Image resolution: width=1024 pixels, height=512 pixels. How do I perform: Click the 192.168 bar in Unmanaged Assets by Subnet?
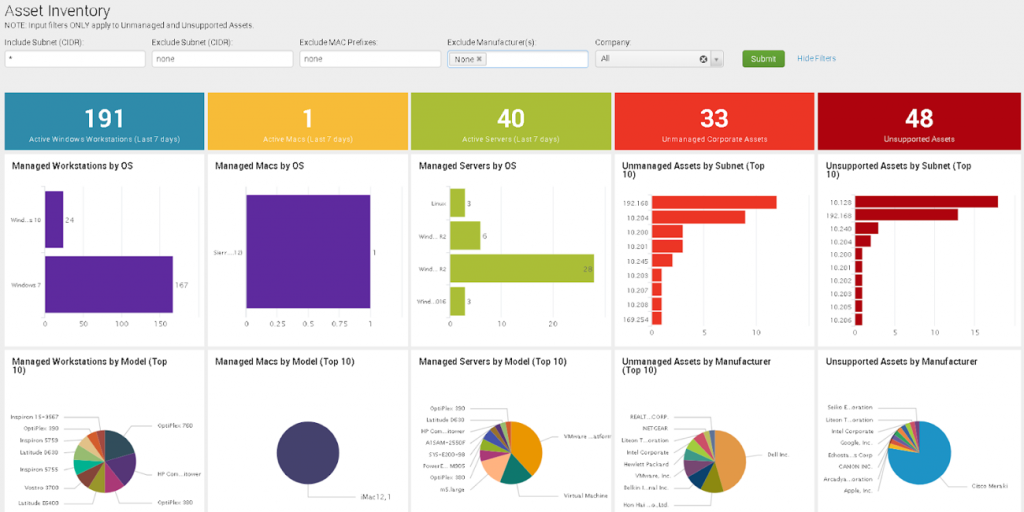[x=715, y=203]
